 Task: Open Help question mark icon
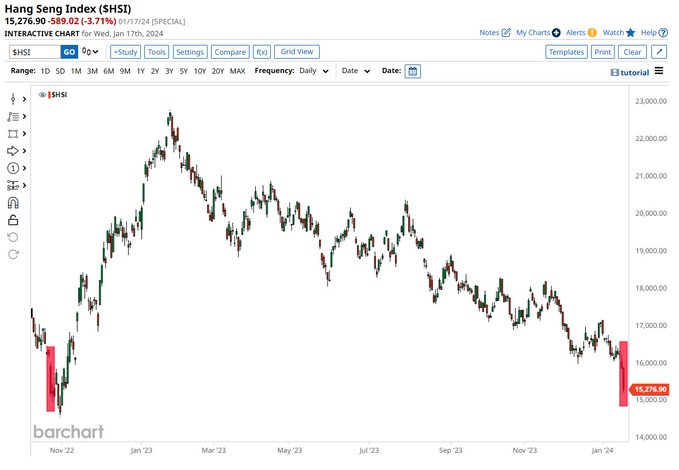(x=663, y=33)
